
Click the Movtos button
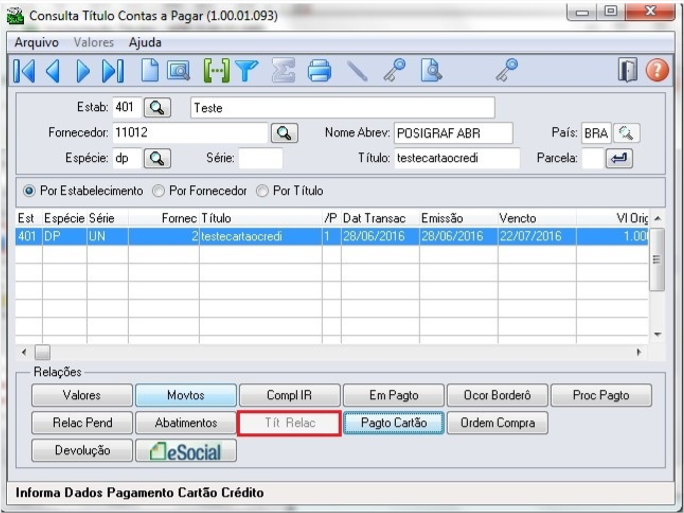(x=186, y=395)
